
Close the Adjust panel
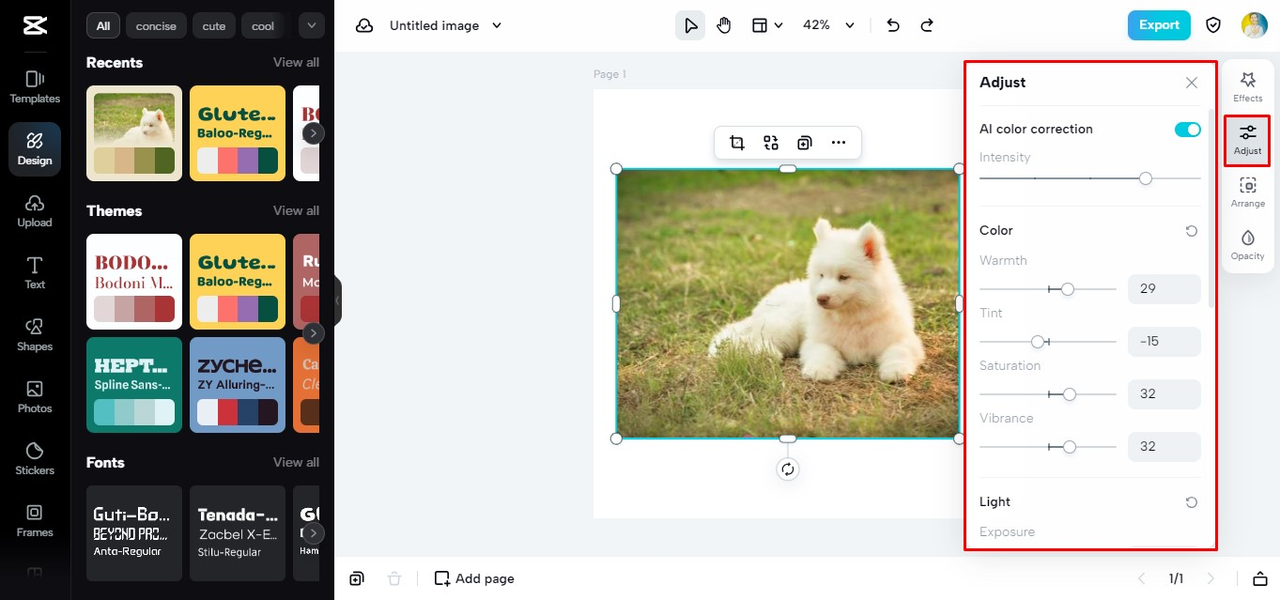(1191, 83)
